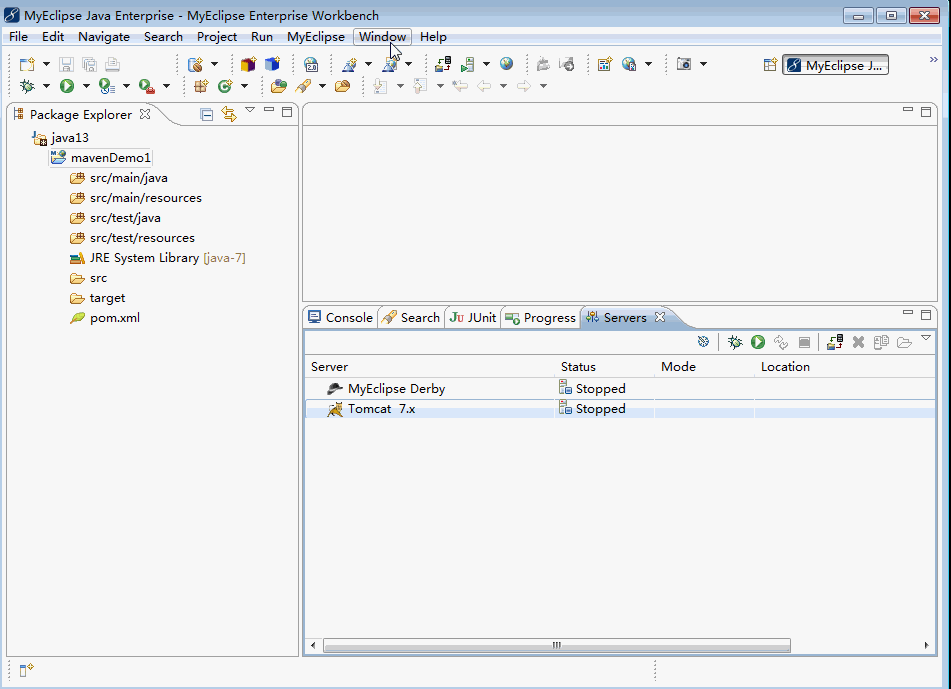
Task: Click the Server column header
Action: pyautogui.click(x=430, y=367)
